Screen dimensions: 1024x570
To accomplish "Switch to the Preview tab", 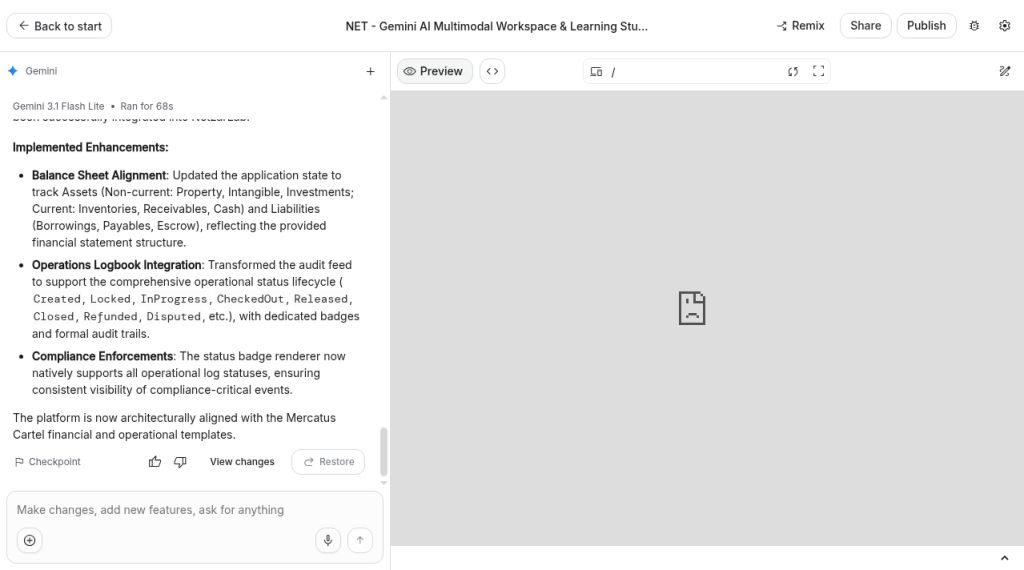I will point(434,71).
